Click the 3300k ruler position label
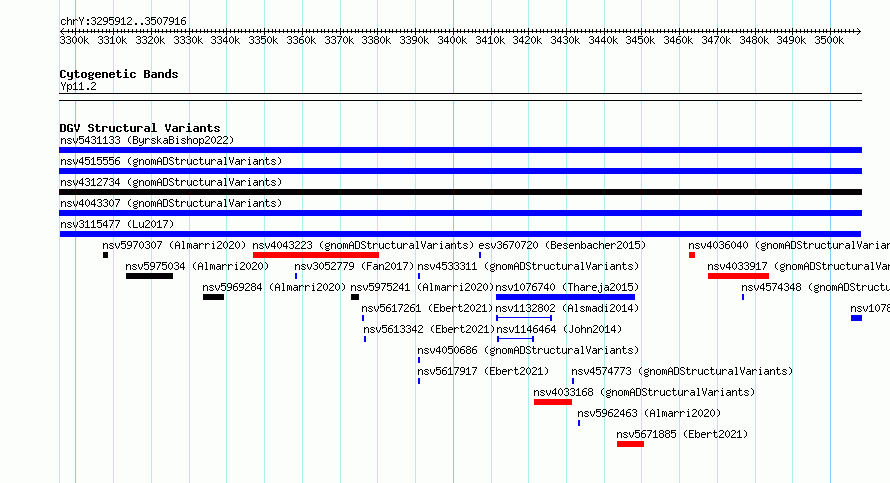The height and width of the screenshot is (483, 890). pos(74,40)
